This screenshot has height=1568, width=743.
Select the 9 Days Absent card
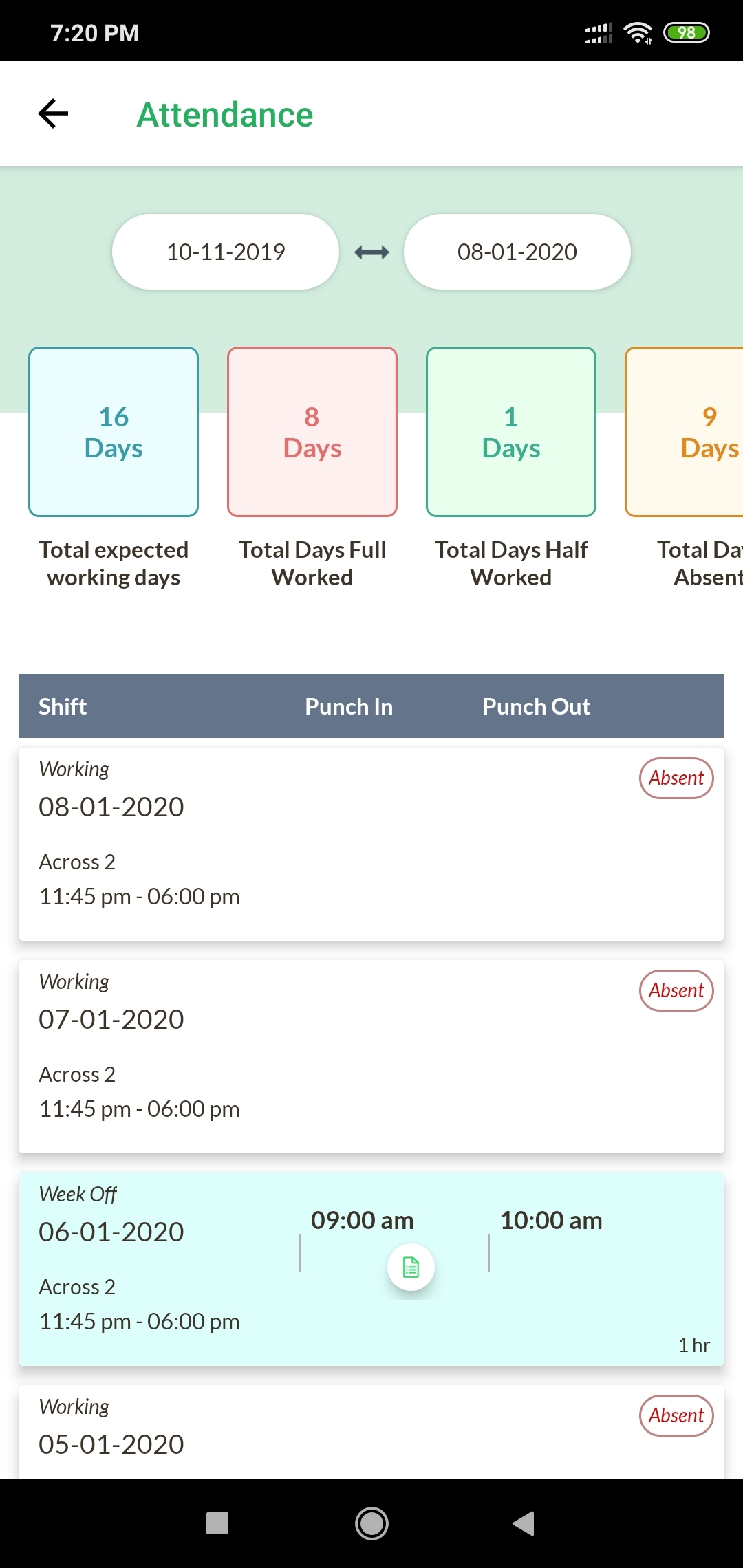688,432
